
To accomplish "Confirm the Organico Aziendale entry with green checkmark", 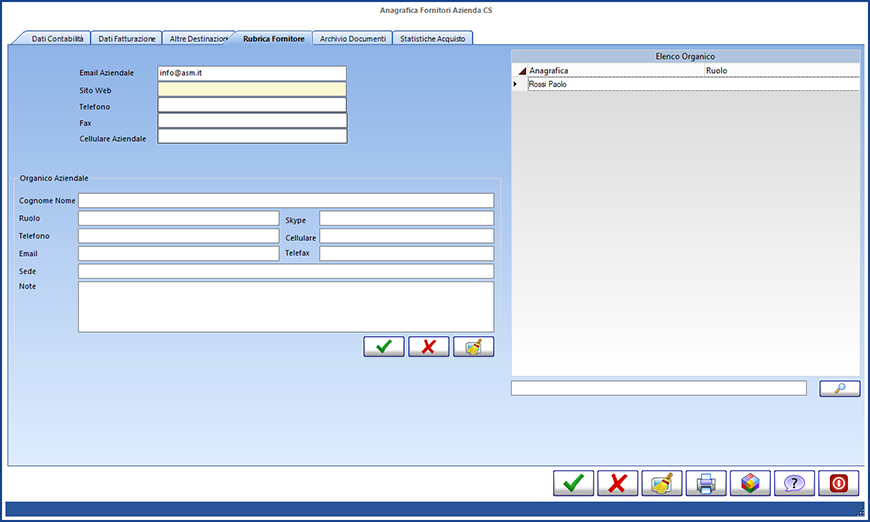I will pyautogui.click(x=383, y=347).
